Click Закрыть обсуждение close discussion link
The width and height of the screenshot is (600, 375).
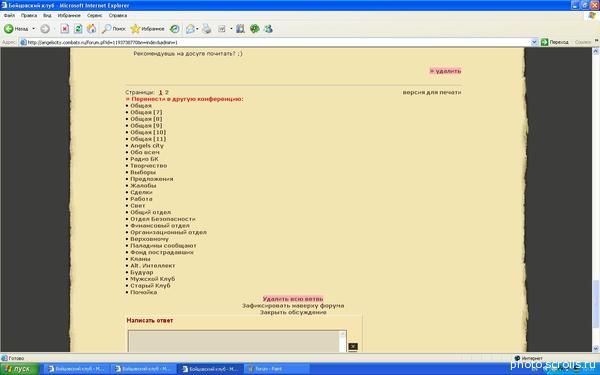[293, 312]
